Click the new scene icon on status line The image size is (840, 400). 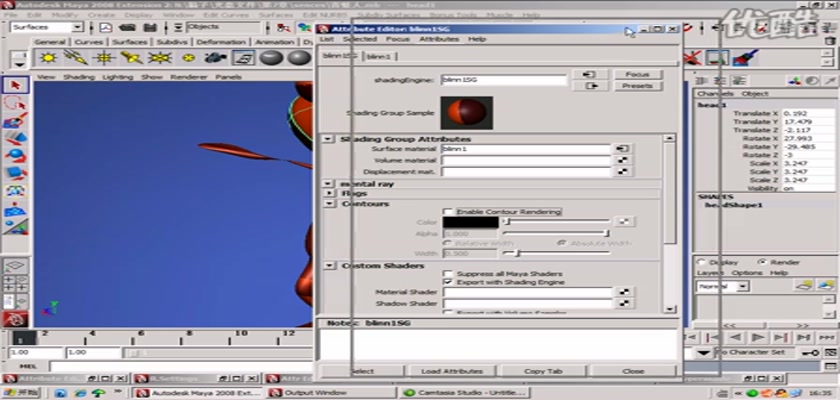coord(107,27)
